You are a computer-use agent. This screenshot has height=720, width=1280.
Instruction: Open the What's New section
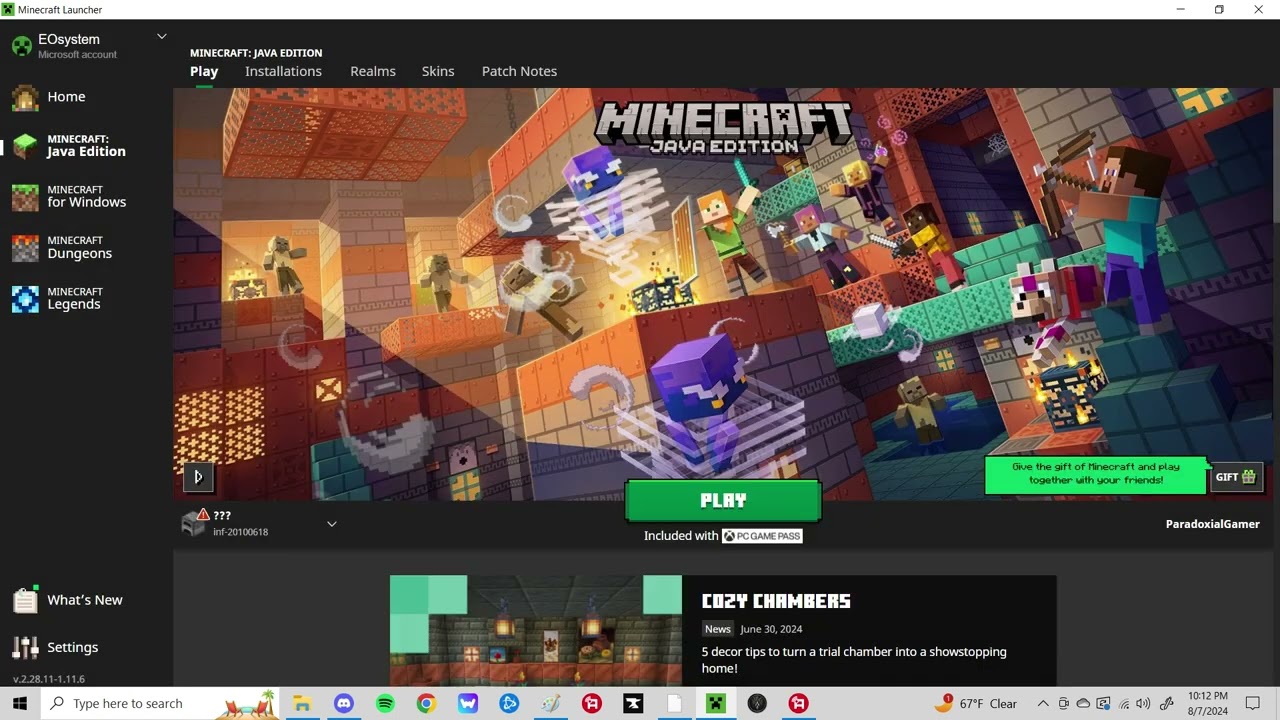click(84, 600)
